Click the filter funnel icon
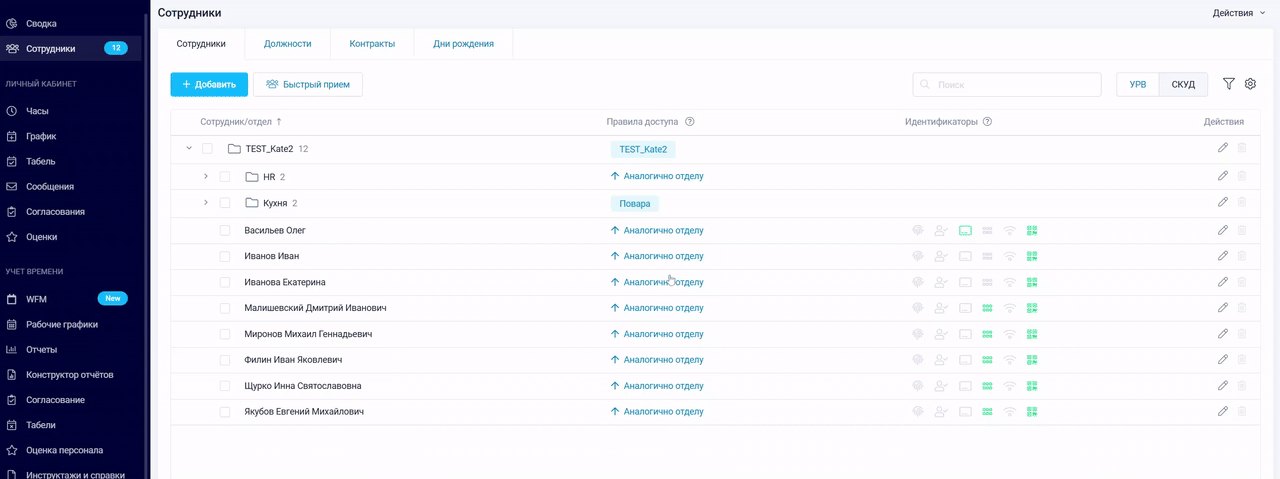 1229,84
